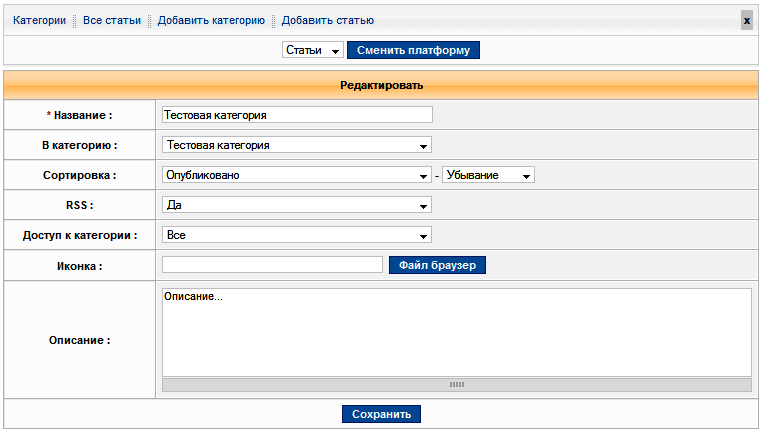The image size is (763, 433).
Task: Expand the В категорию dropdown
Action: 296,145
